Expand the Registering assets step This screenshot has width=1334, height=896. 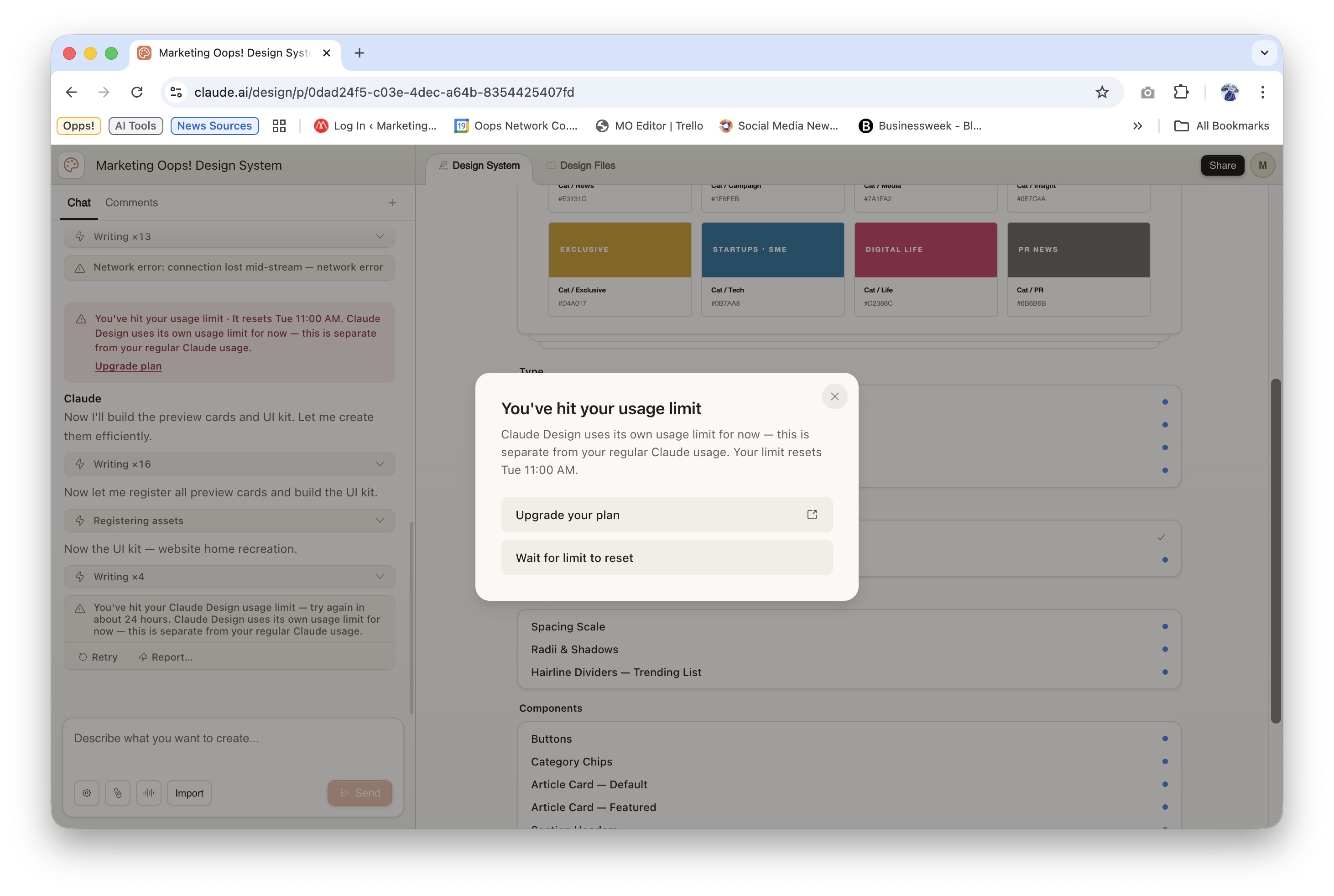[379, 521]
